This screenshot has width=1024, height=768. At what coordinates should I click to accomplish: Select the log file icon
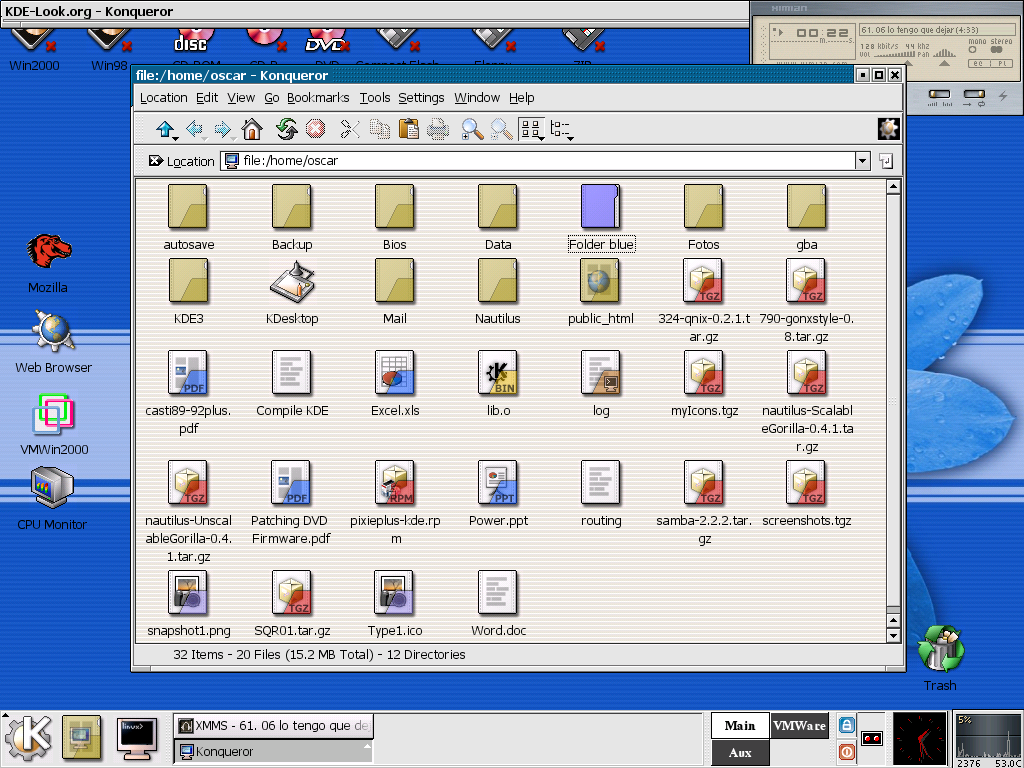coord(600,373)
